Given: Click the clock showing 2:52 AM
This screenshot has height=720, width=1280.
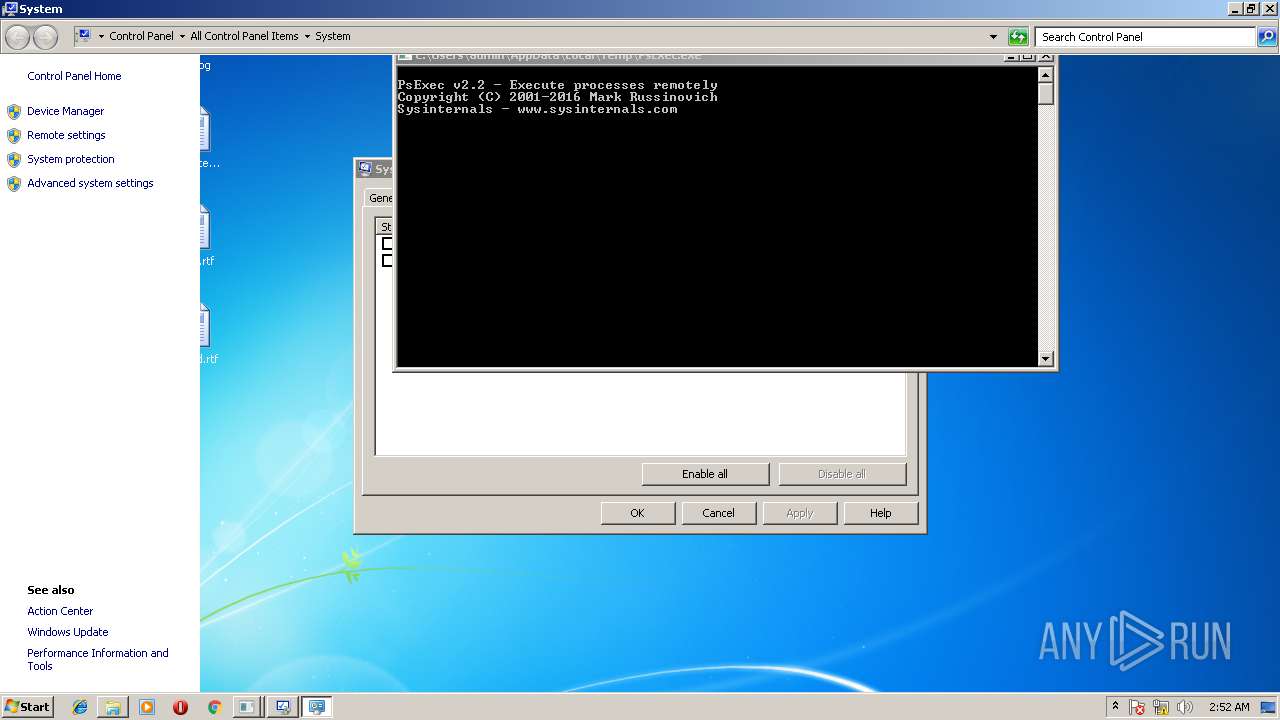Looking at the screenshot, I should (x=1229, y=707).
